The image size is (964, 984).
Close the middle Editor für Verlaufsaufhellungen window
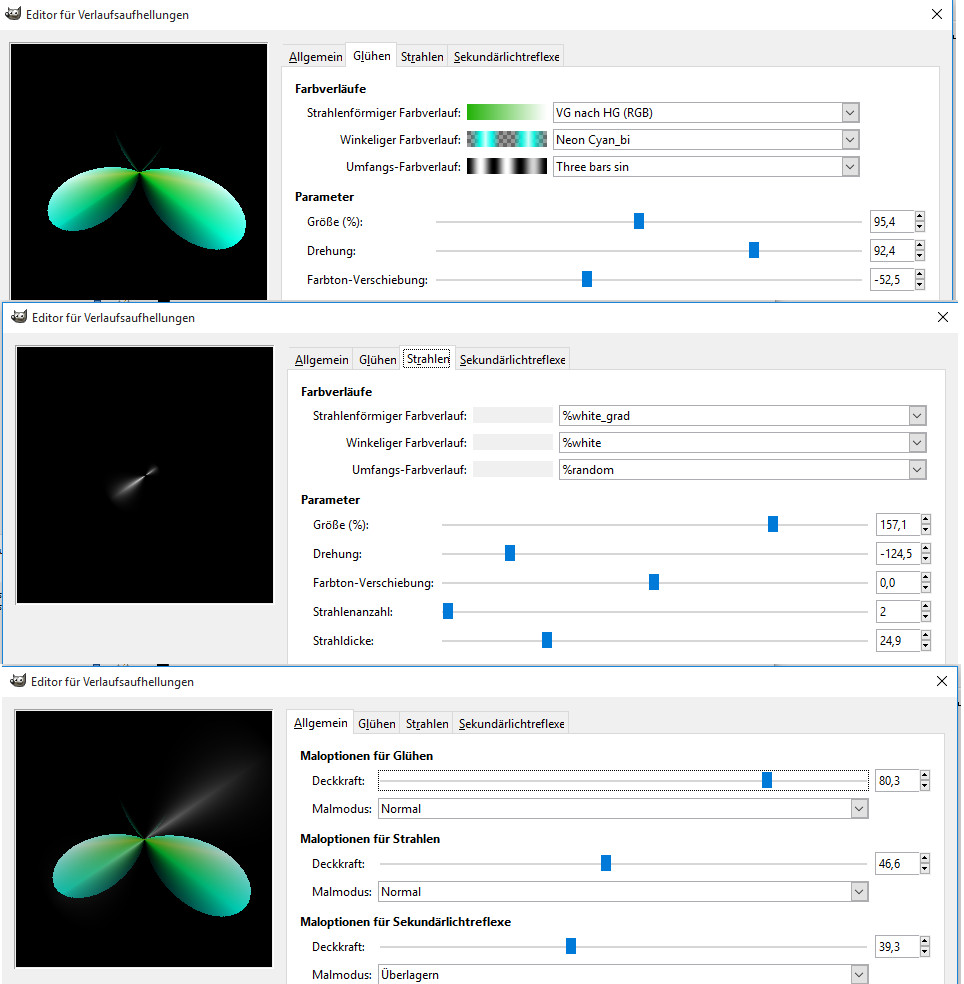[x=943, y=317]
